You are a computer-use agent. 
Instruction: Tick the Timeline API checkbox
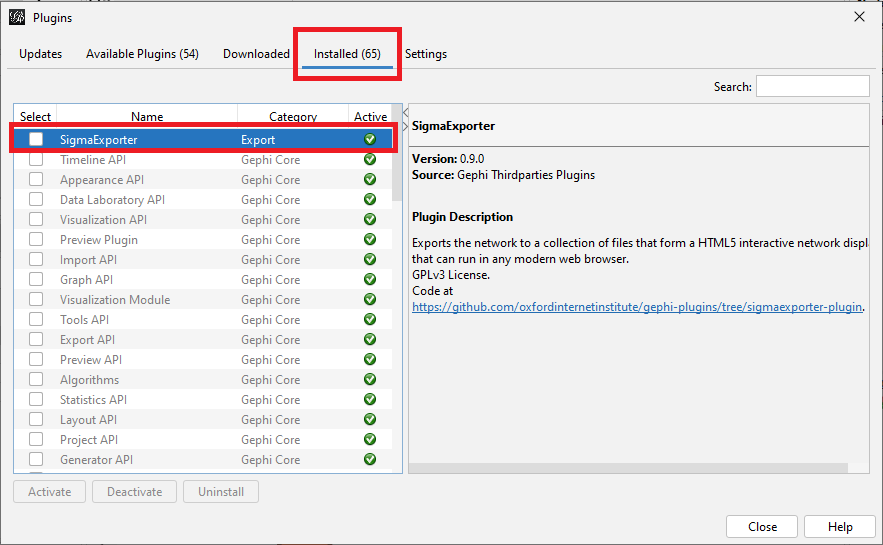click(x=36, y=159)
